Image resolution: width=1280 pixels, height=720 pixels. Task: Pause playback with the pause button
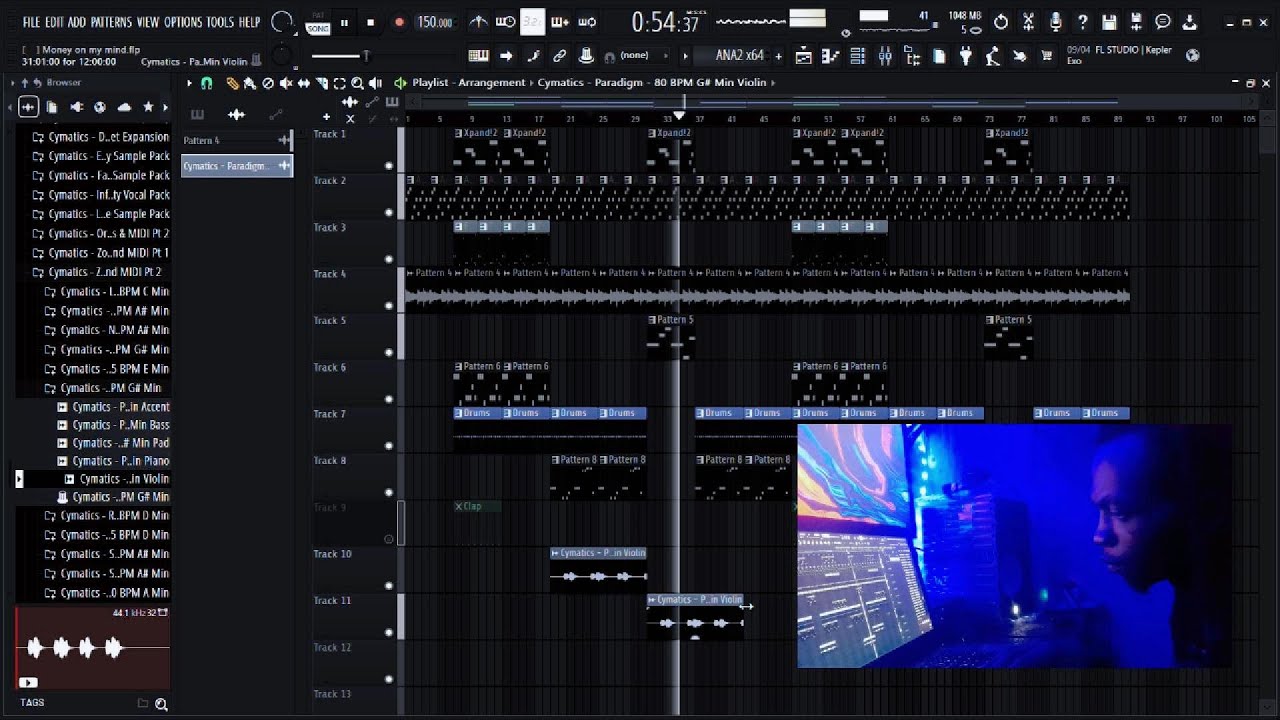[345, 22]
